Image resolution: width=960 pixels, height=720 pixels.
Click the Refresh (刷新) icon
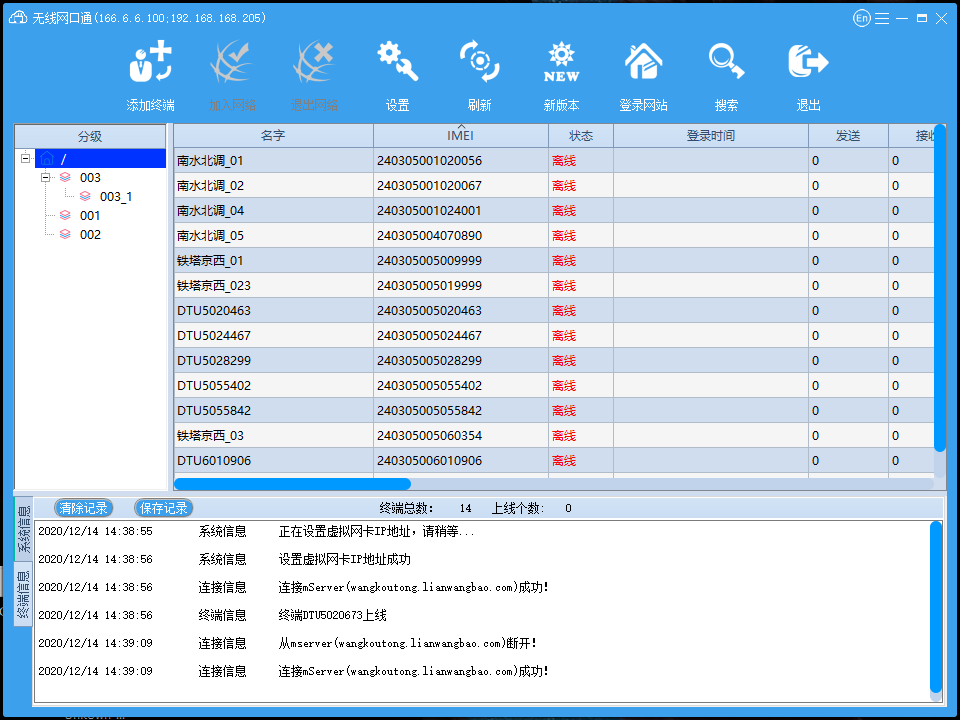pyautogui.click(x=479, y=62)
